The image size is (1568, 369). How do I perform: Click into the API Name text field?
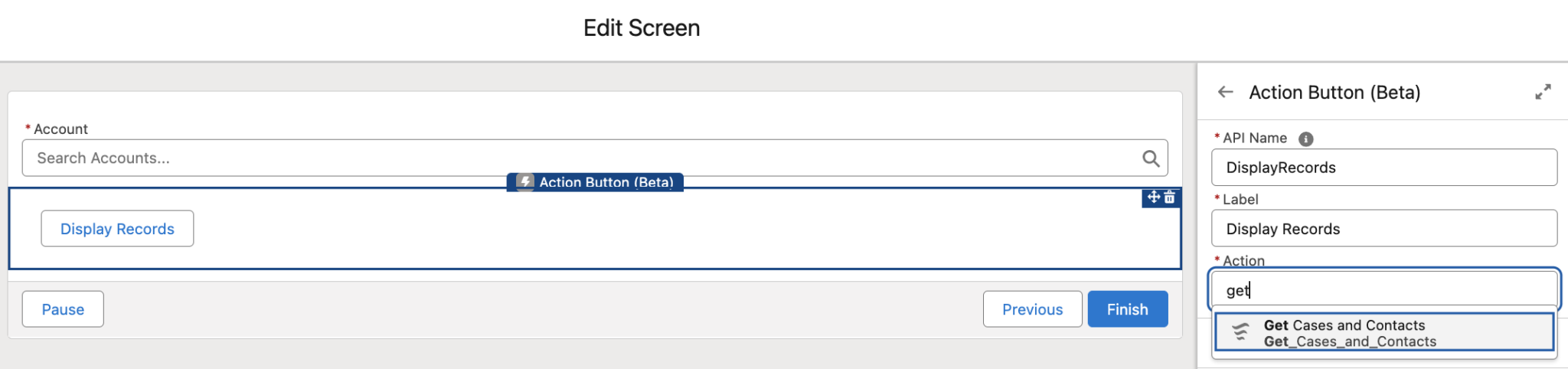click(1383, 168)
